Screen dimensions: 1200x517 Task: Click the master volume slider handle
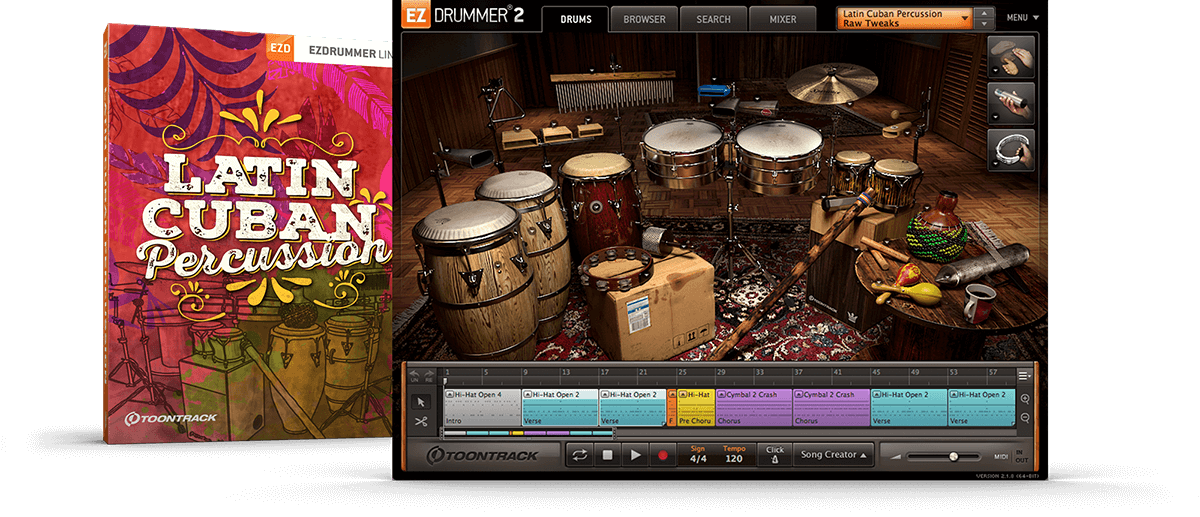point(953,456)
